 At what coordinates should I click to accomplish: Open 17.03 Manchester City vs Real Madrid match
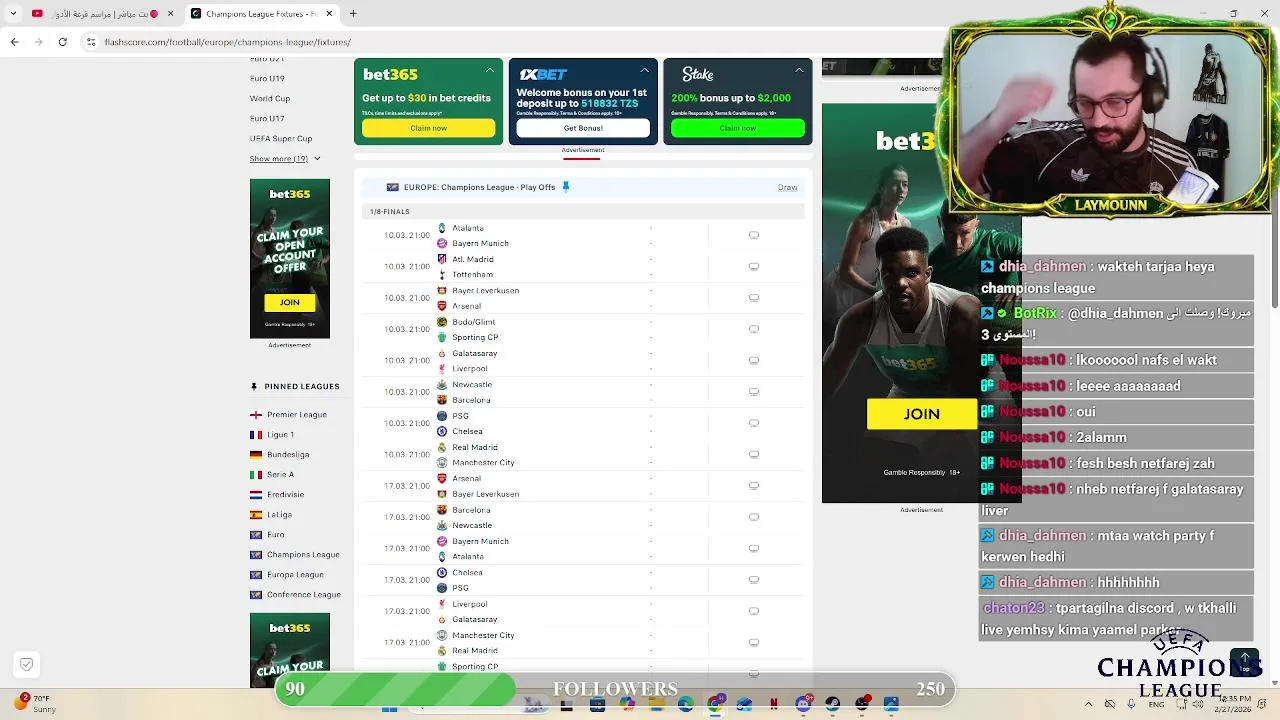tap(584, 643)
